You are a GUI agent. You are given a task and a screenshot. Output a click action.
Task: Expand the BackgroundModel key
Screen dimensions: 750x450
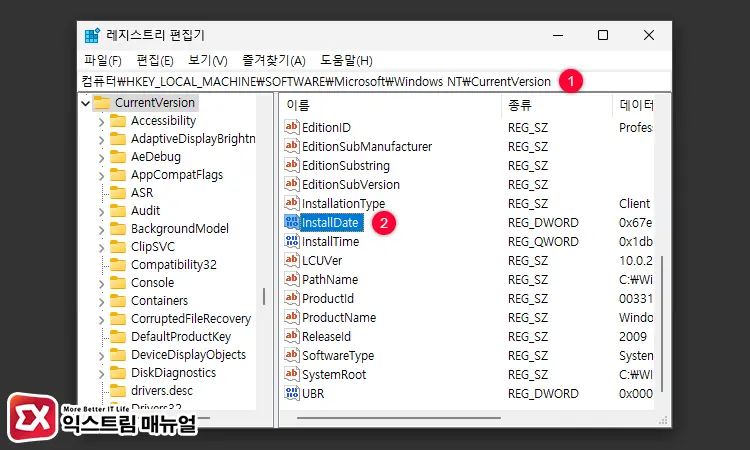coord(101,230)
